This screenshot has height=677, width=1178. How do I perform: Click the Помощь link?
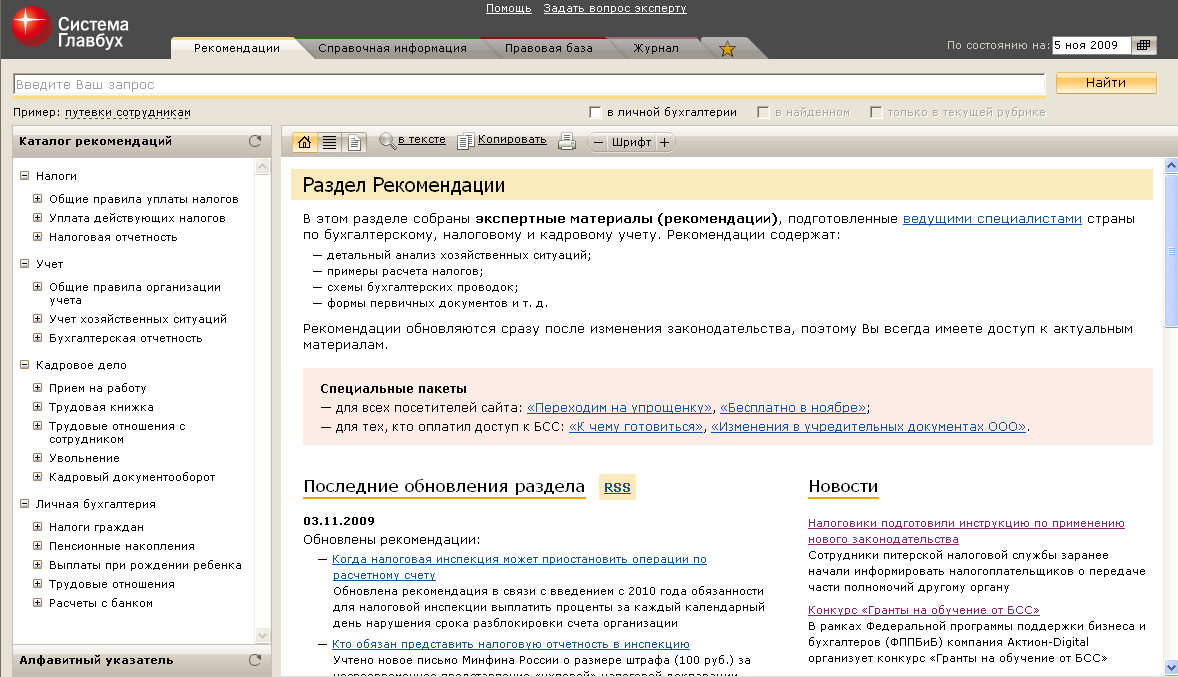tap(509, 8)
